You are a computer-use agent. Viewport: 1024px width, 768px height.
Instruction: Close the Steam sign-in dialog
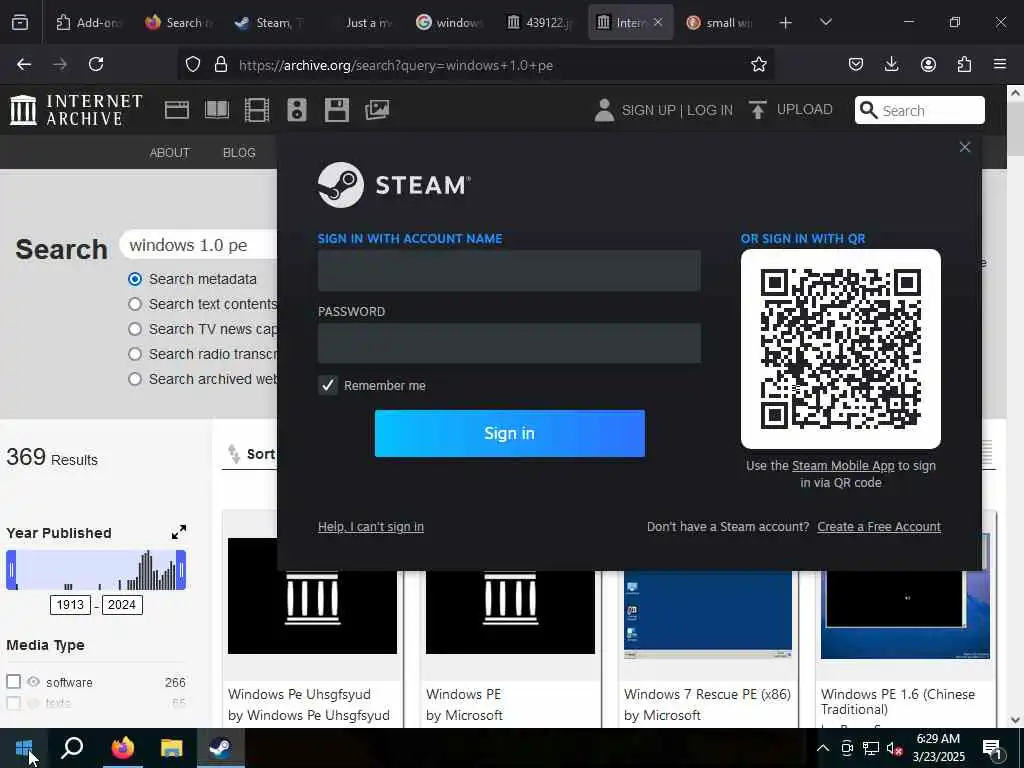965,147
